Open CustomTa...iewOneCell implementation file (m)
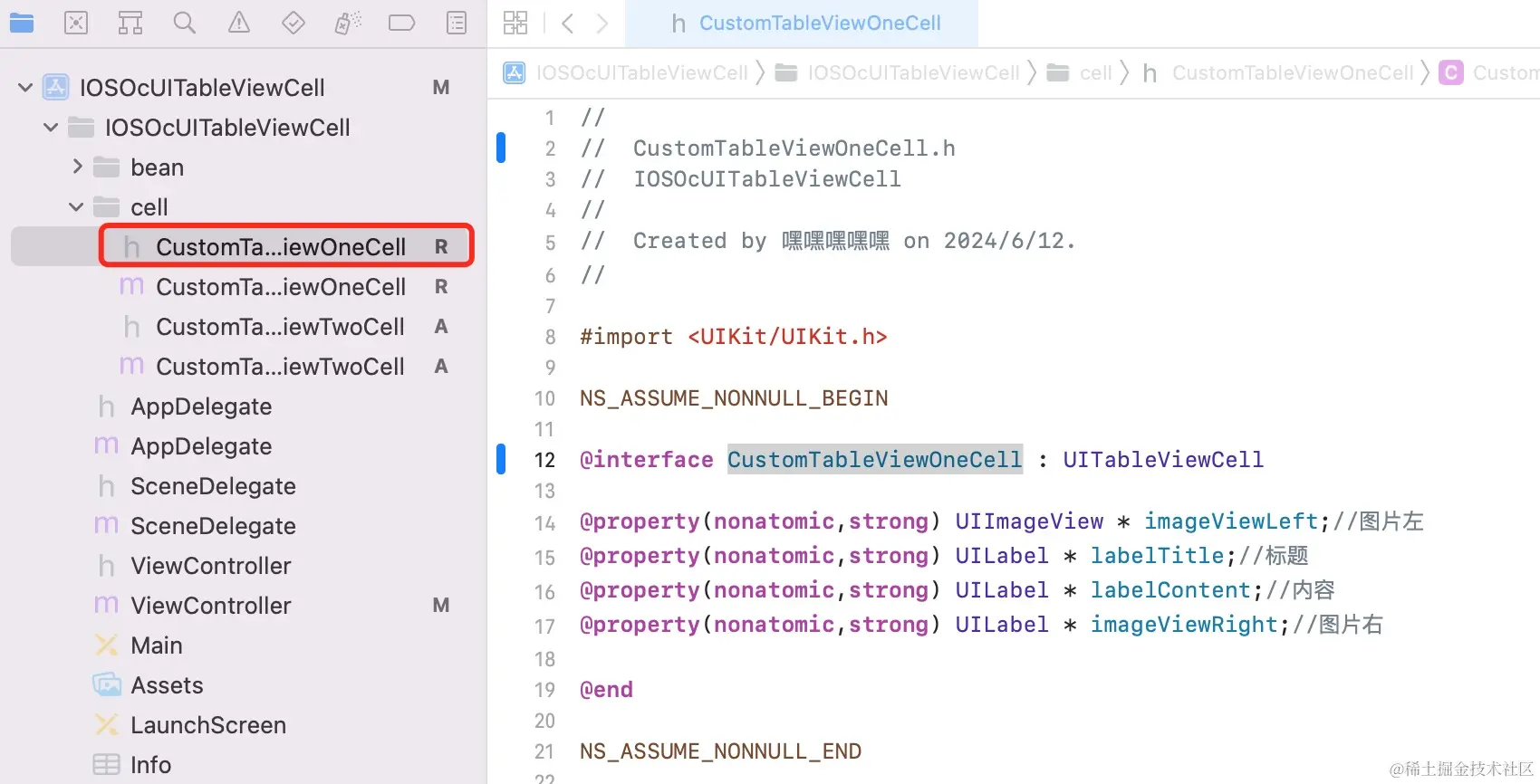This screenshot has width=1540, height=784. [x=241, y=287]
